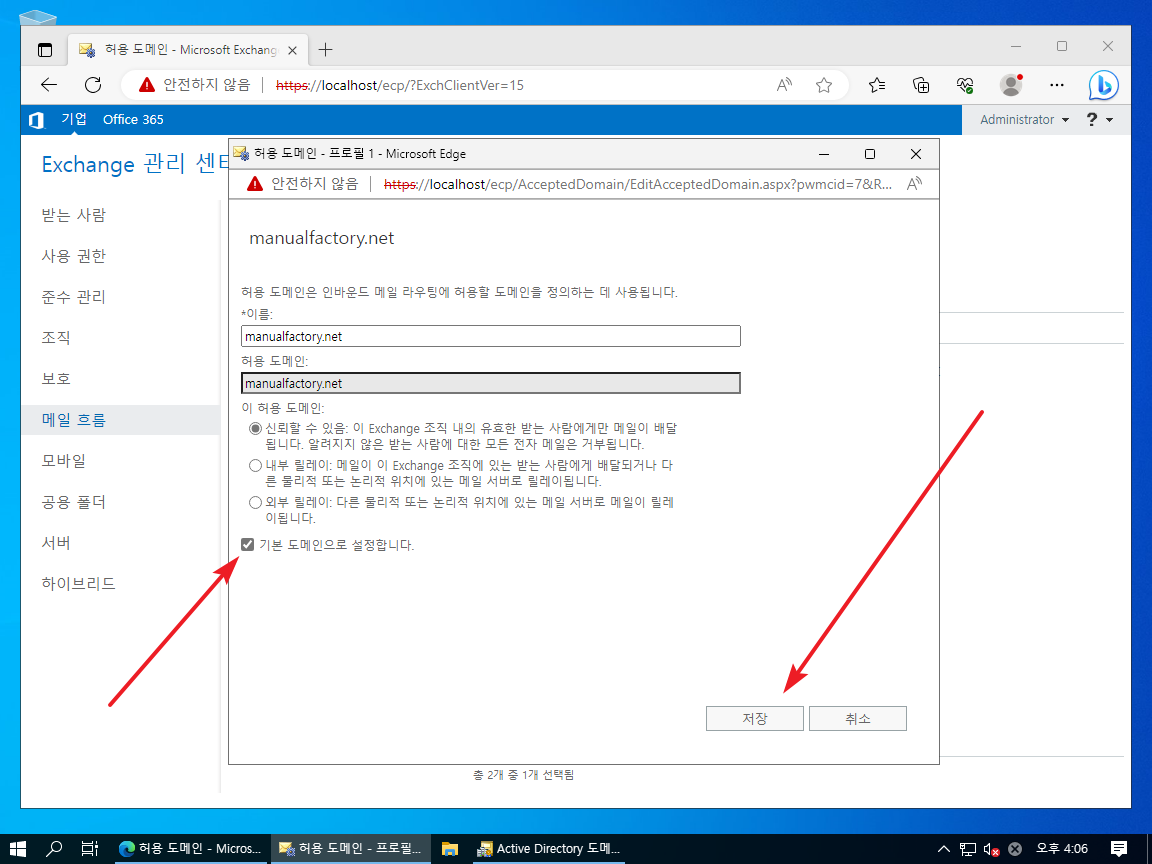Image resolution: width=1152 pixels, height=864 pixels.
Task: Click the 취소 cancel button
Action: (857, 719)
